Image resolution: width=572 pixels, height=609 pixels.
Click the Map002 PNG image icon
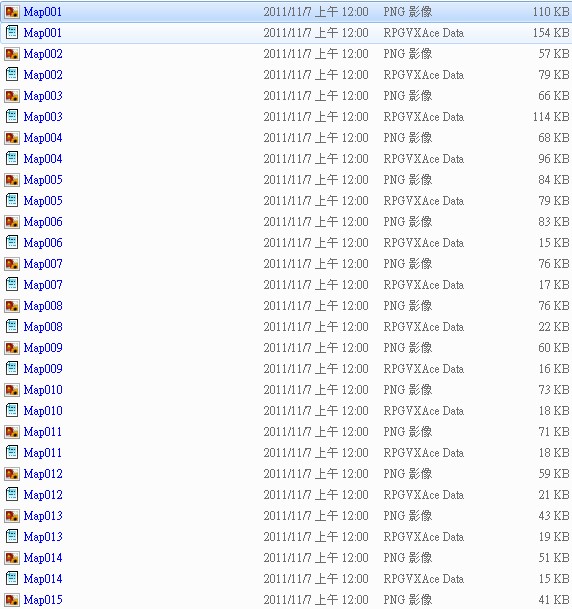pos(12,54)
